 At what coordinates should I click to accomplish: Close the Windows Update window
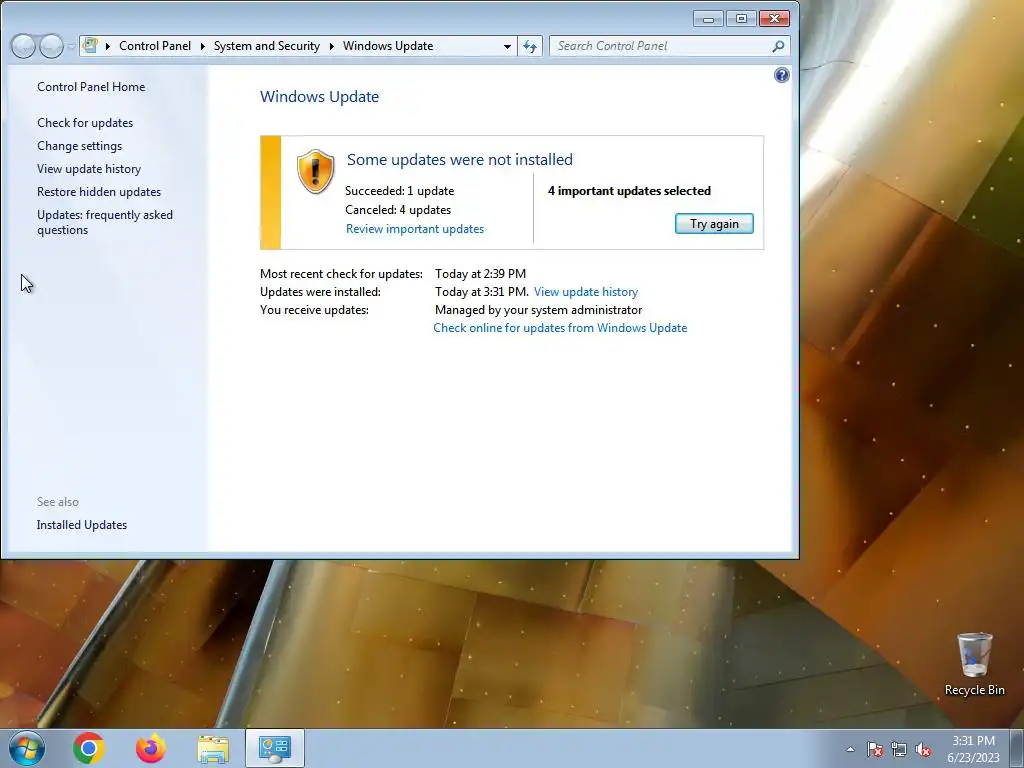tap(774, 18)
